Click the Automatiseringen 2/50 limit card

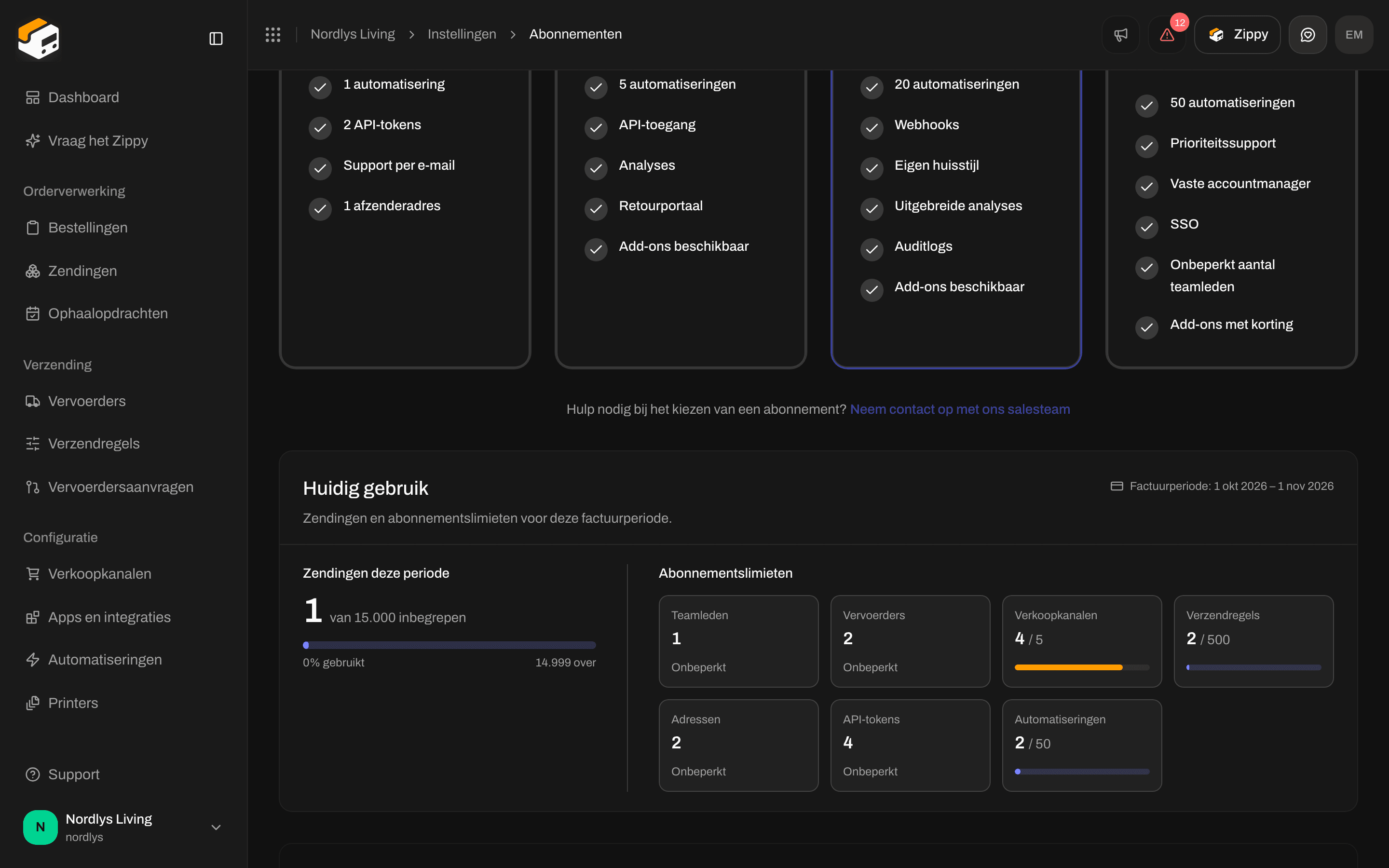coord(1081,745)
